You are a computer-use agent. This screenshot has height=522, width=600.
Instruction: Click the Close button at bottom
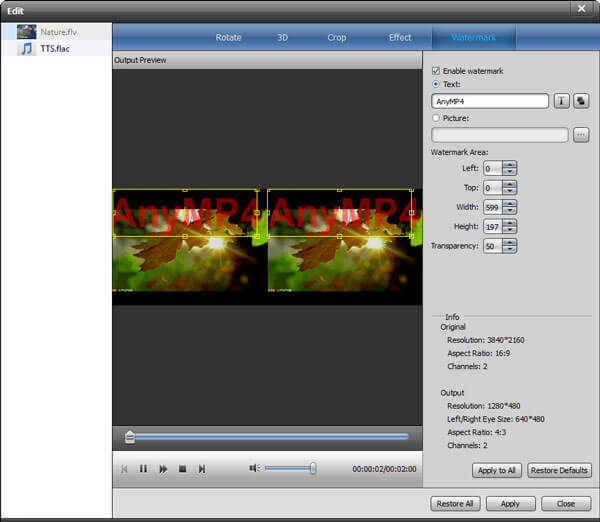(566, 504)
